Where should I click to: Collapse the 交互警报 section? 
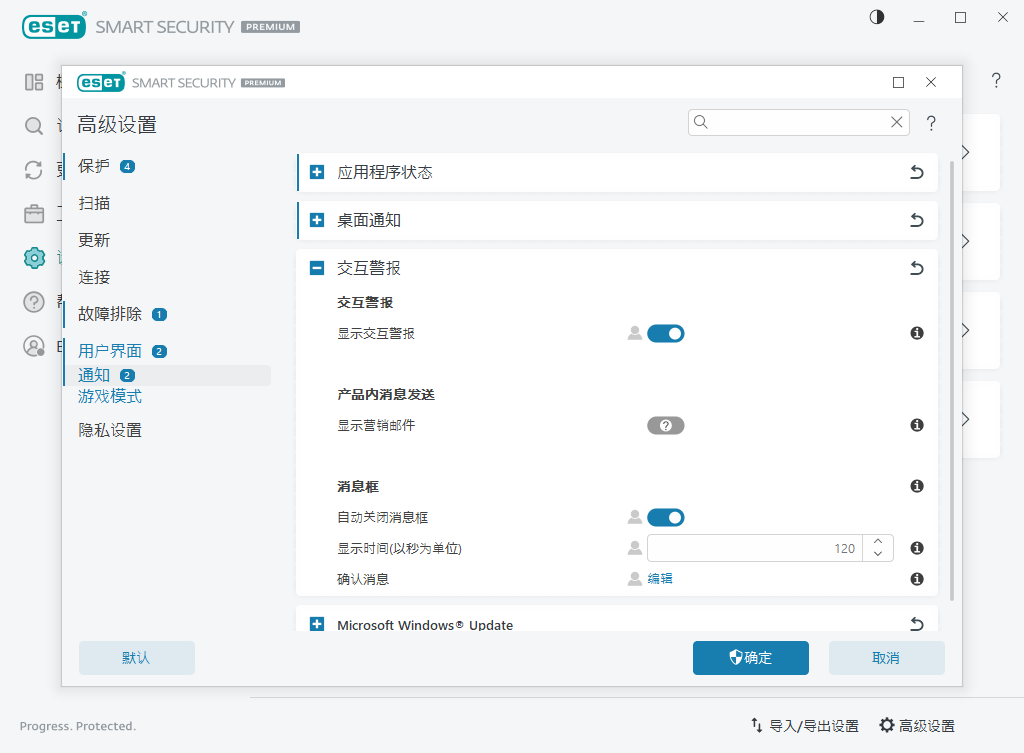point(317,268)
